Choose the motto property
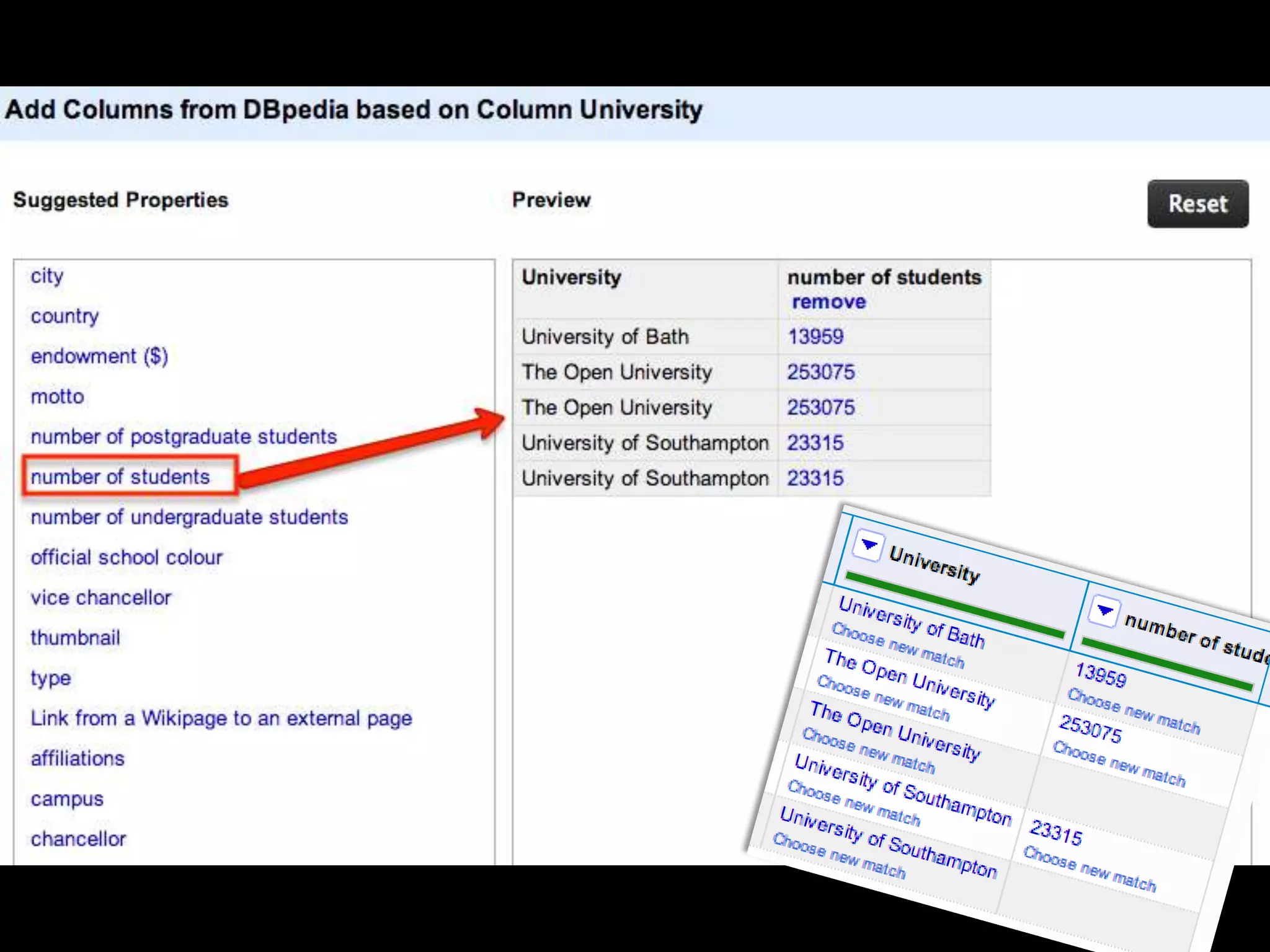The image size is (1270, 952). tap(57, 397)
